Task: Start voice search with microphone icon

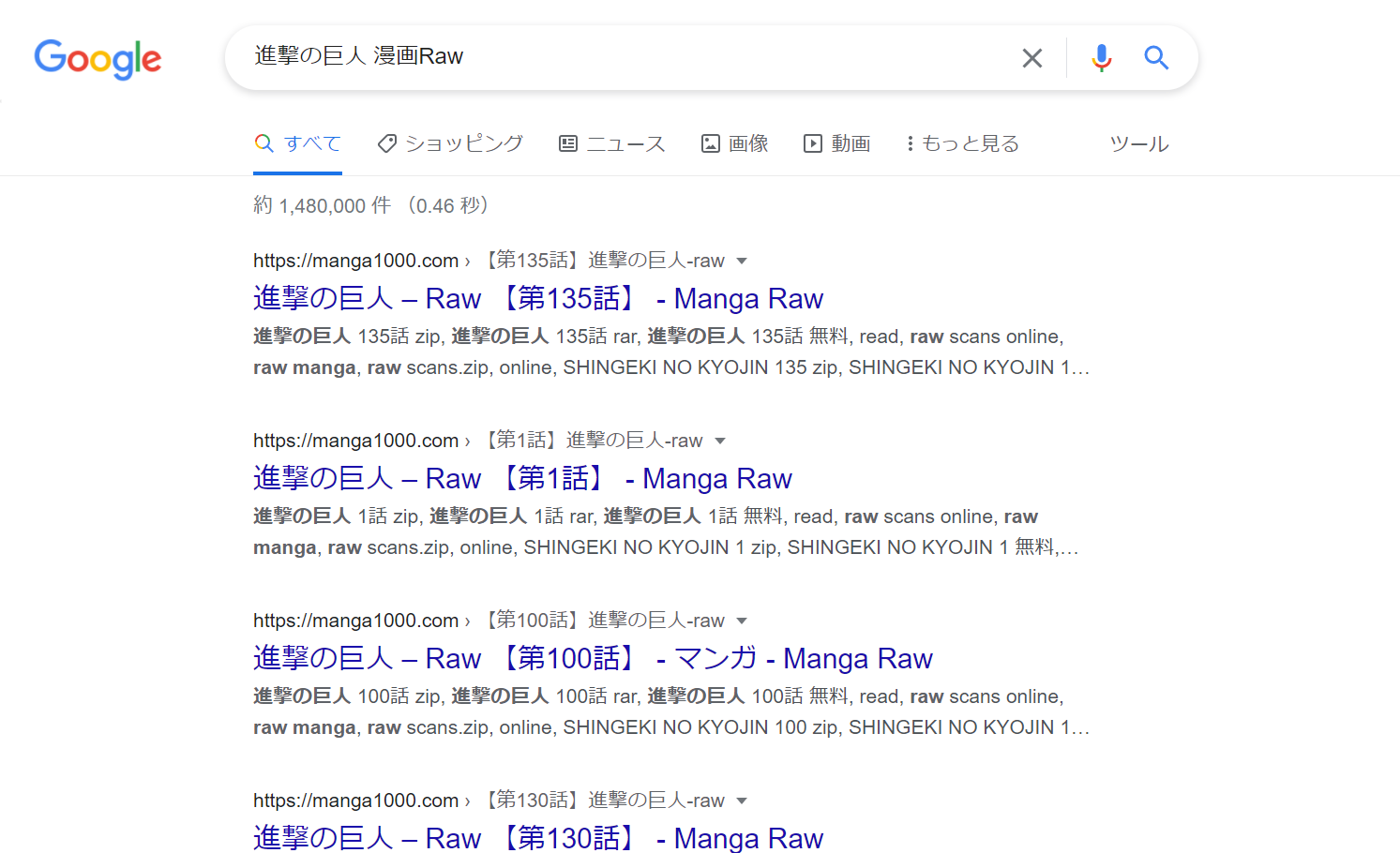Action: [1102, 58]
